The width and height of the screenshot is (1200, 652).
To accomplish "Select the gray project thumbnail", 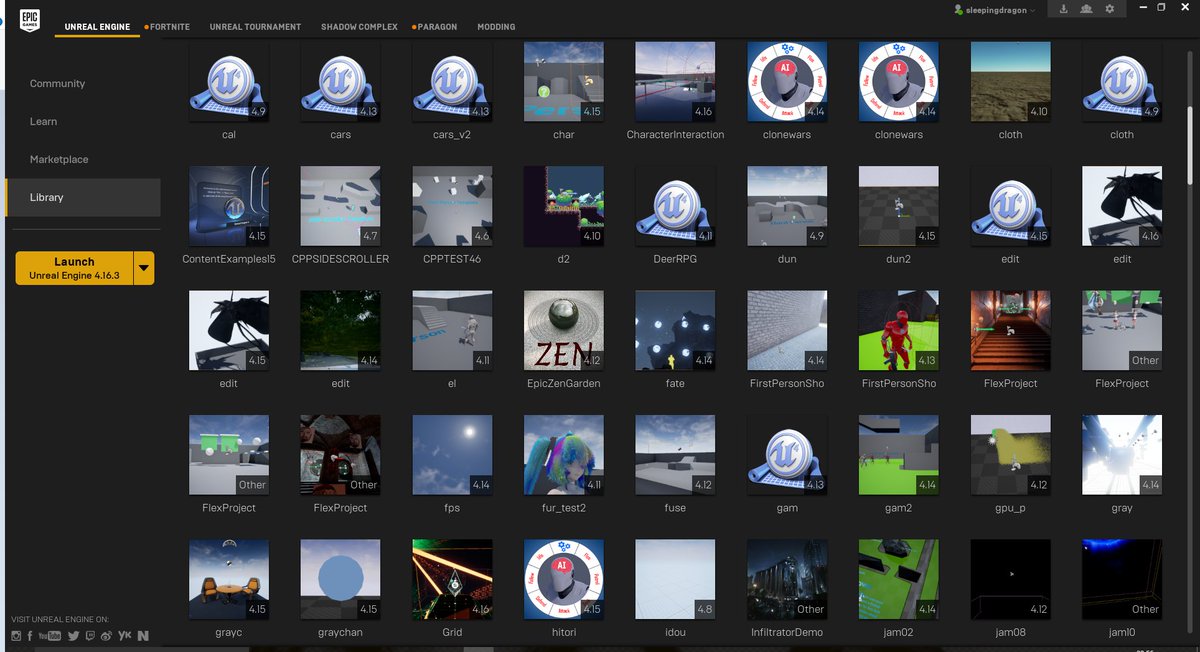I will [x=1122, y=455].
